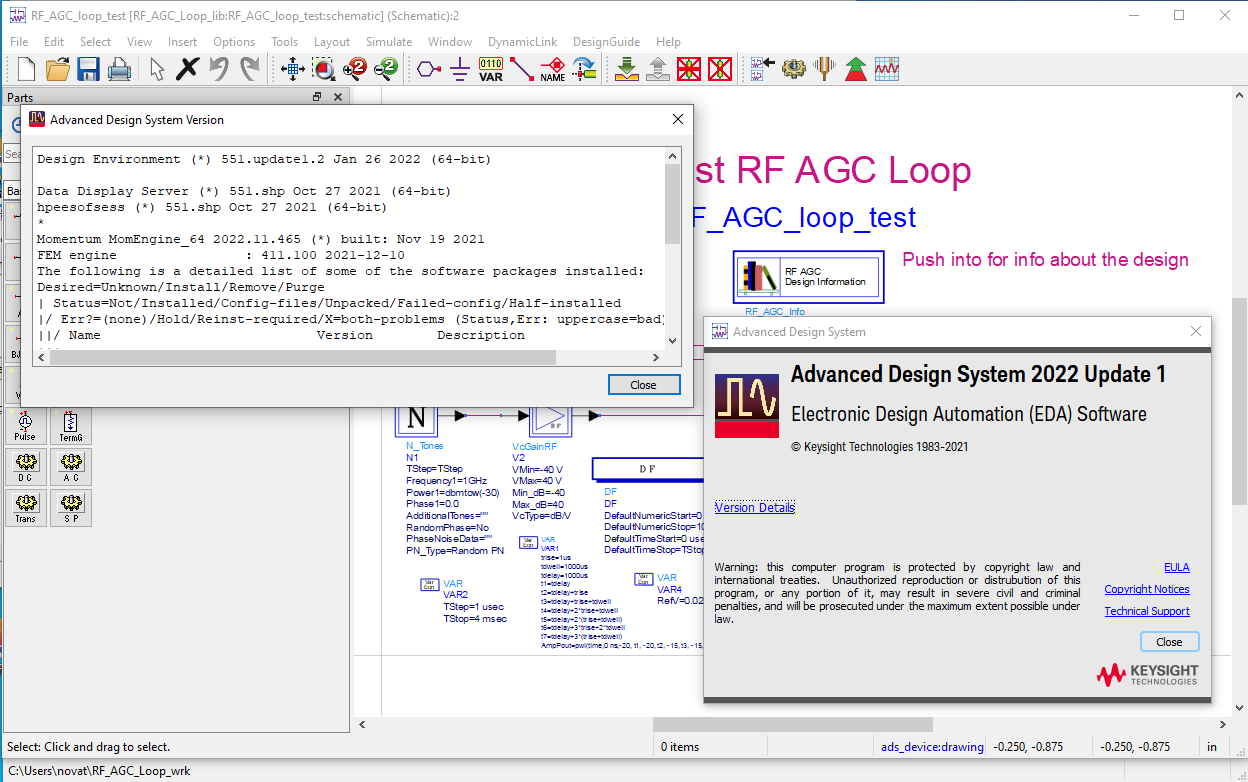1248x782 pixels.
Task: Float the Parts panel with the undock icon
Action: click(317, 97)
